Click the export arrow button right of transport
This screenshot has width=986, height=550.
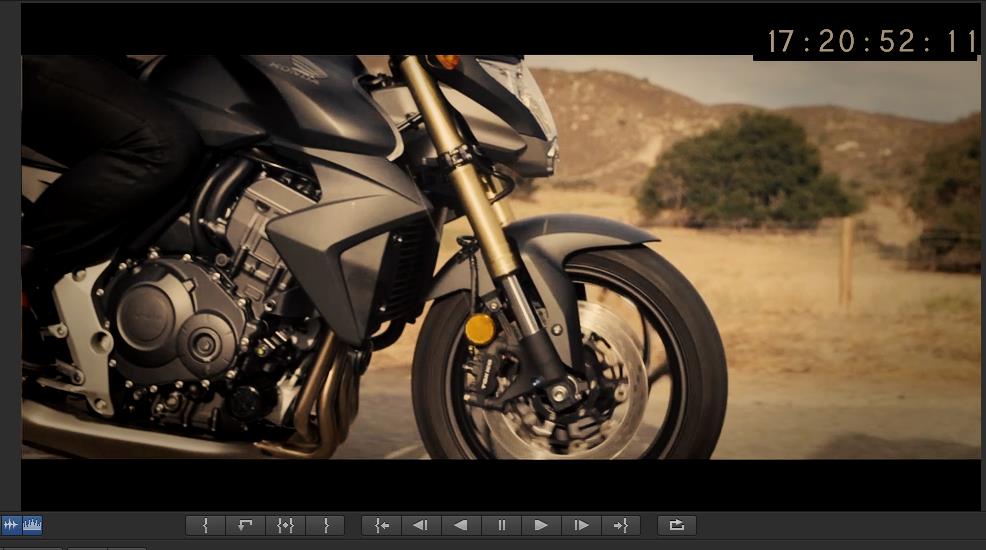tap(677, 525)
